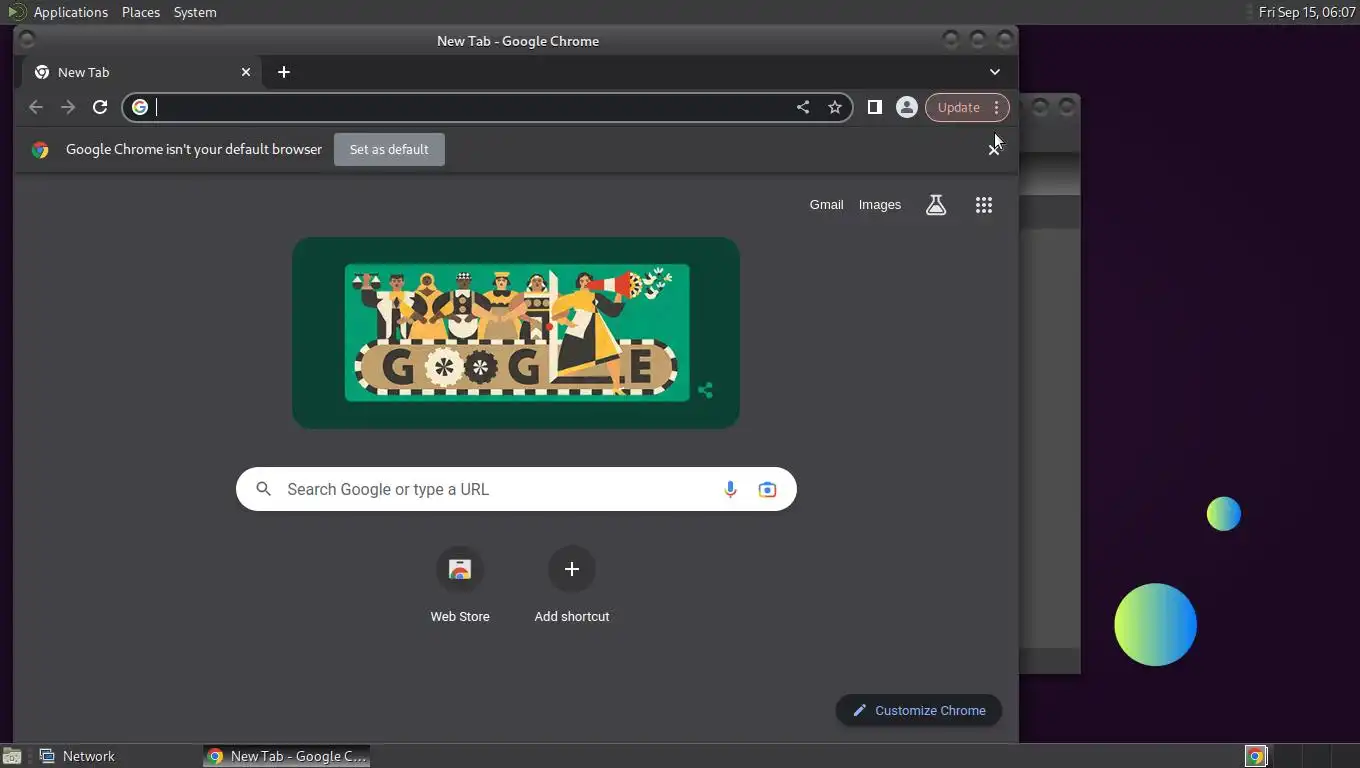This screenshot has width=1360, height=768.
Task: Click the Update button
Action: tap(958, 107)
